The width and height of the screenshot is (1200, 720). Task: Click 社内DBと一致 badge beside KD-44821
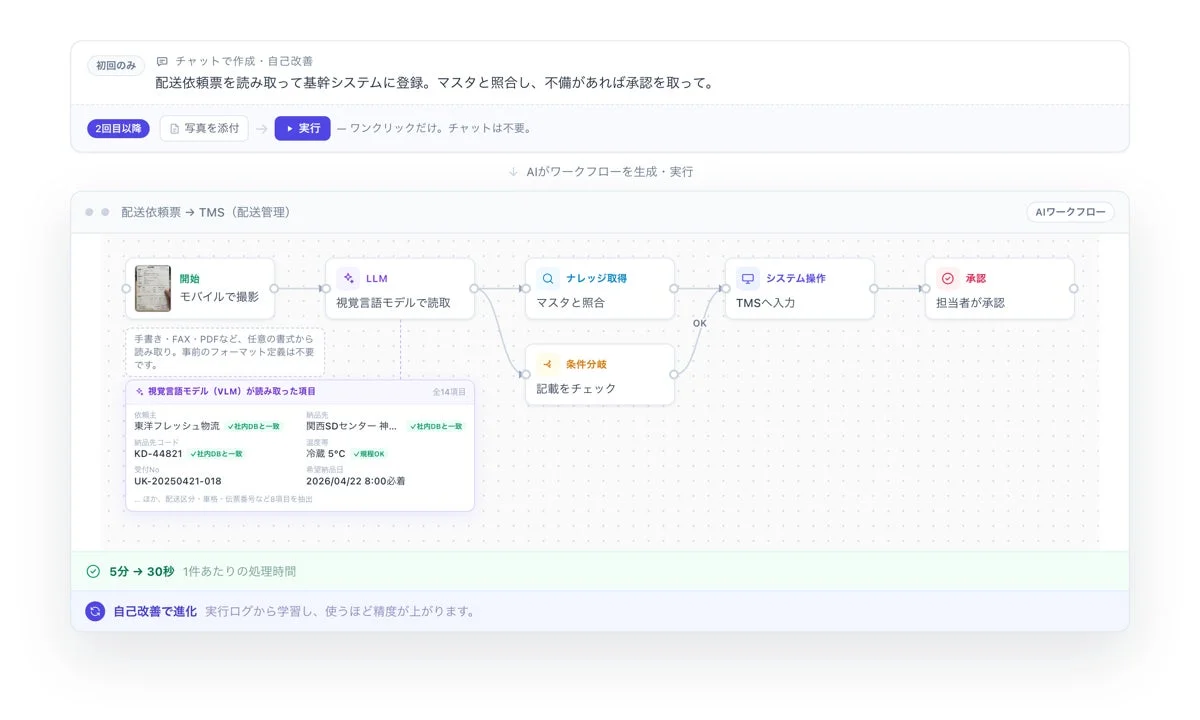(x=216, y=454)
